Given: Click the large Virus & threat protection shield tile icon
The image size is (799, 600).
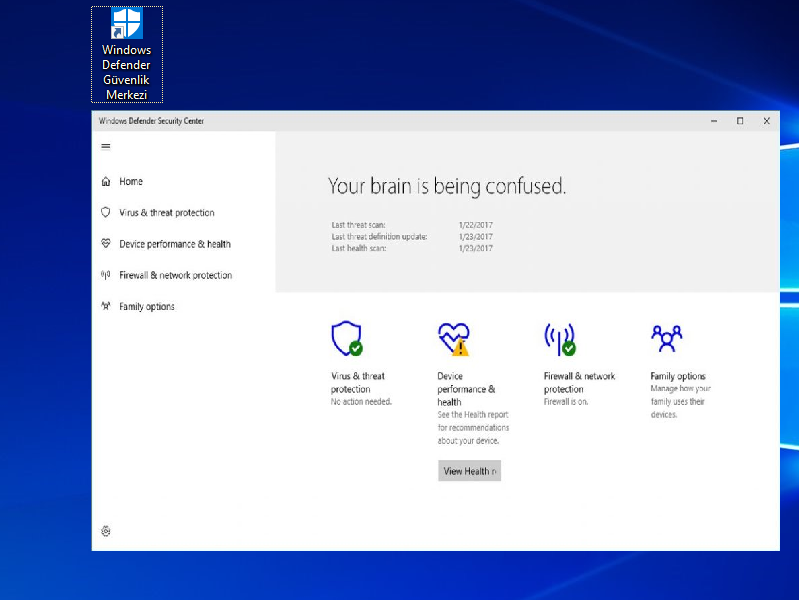Looking at the screenshot, I should point(347,338).
